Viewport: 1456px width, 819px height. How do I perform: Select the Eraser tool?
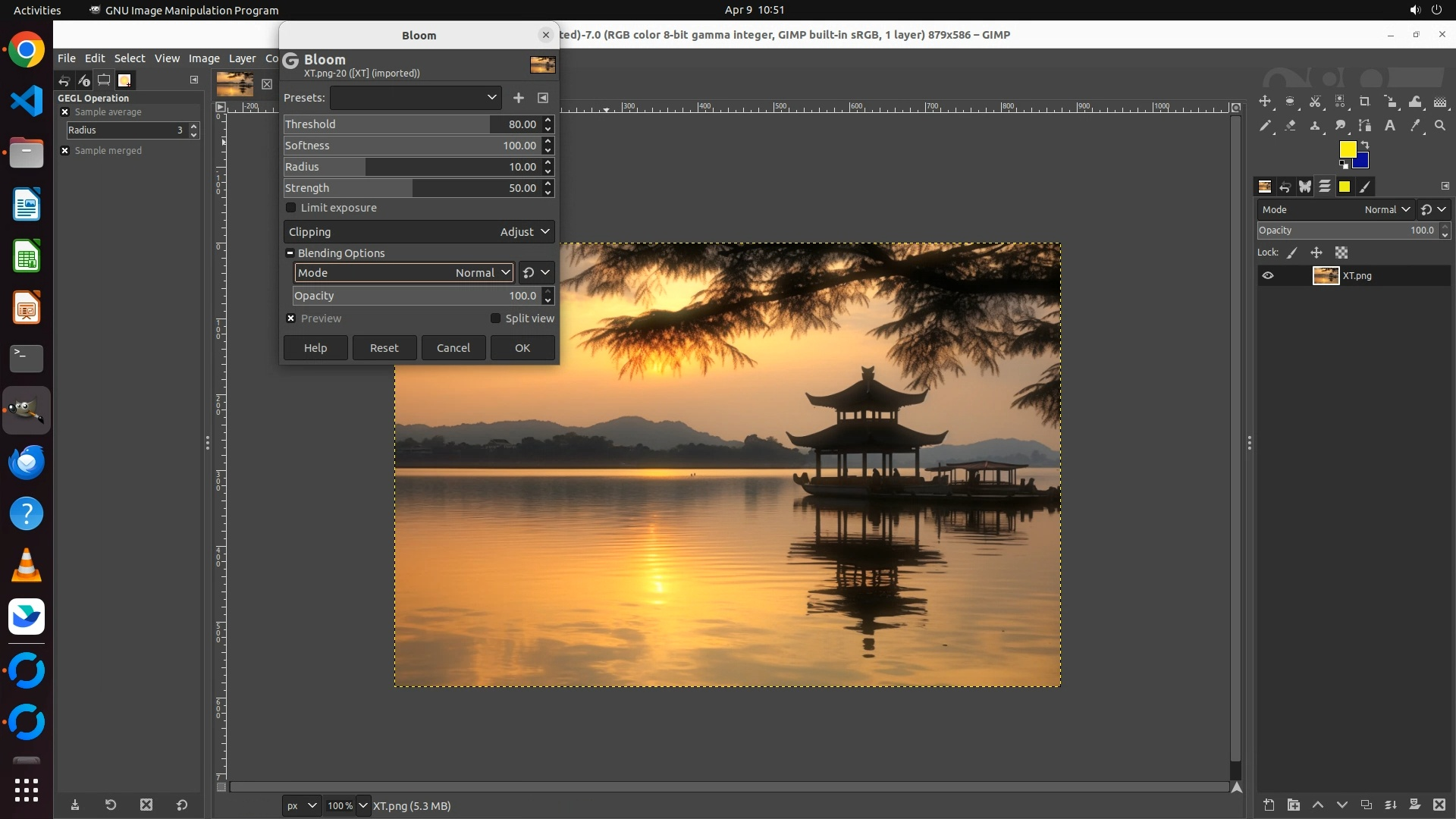coord(1290,126)
